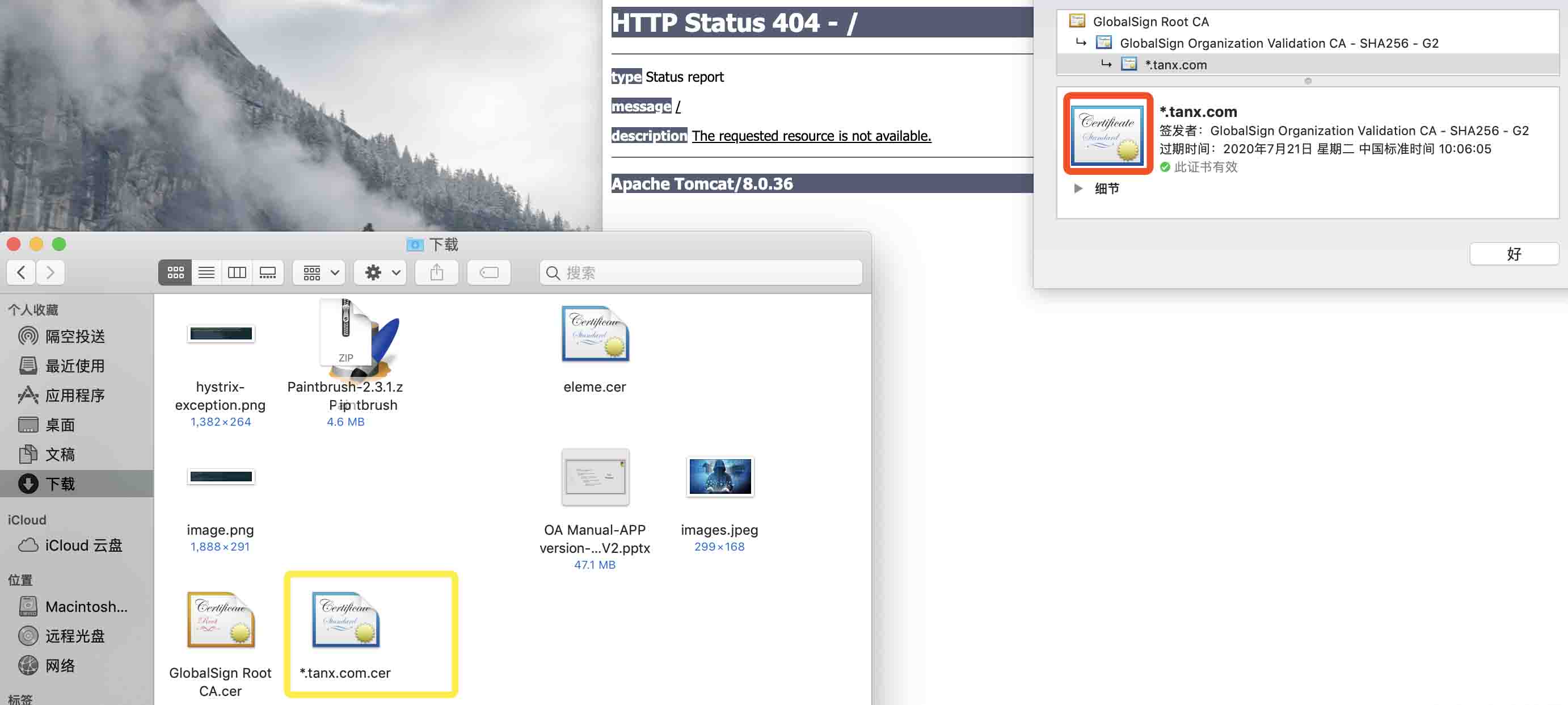This screenshot has height=705, width=1568.
Task: Switch Finder to icon view
Action: [x=175, y=272]
